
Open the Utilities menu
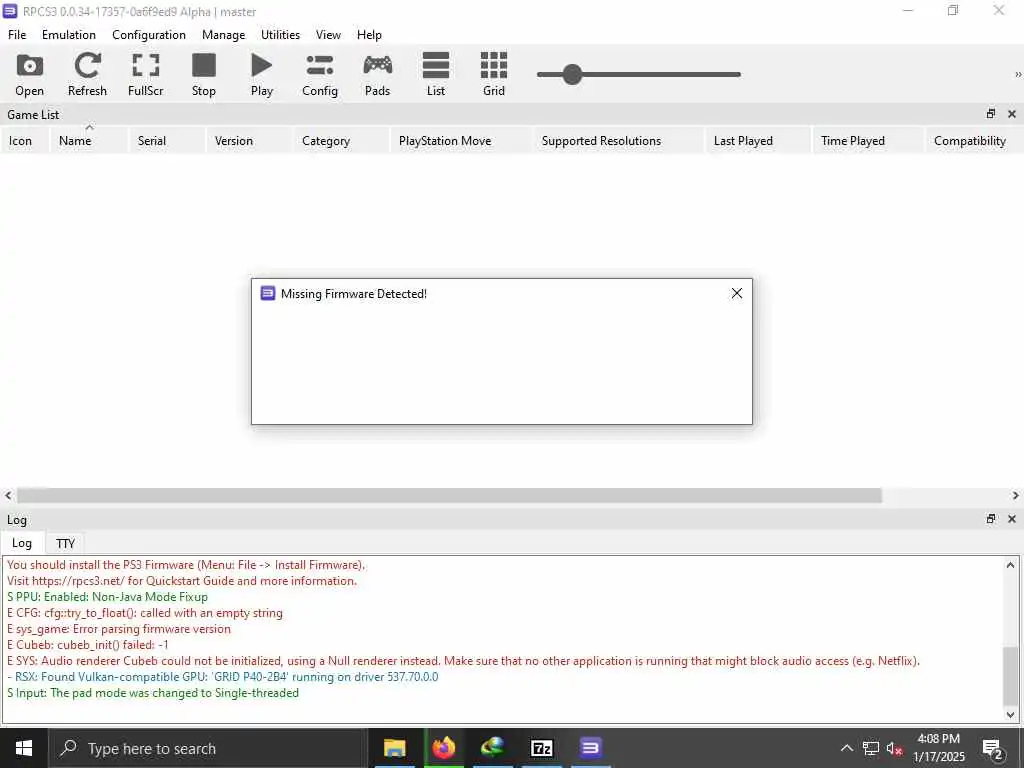280,35
